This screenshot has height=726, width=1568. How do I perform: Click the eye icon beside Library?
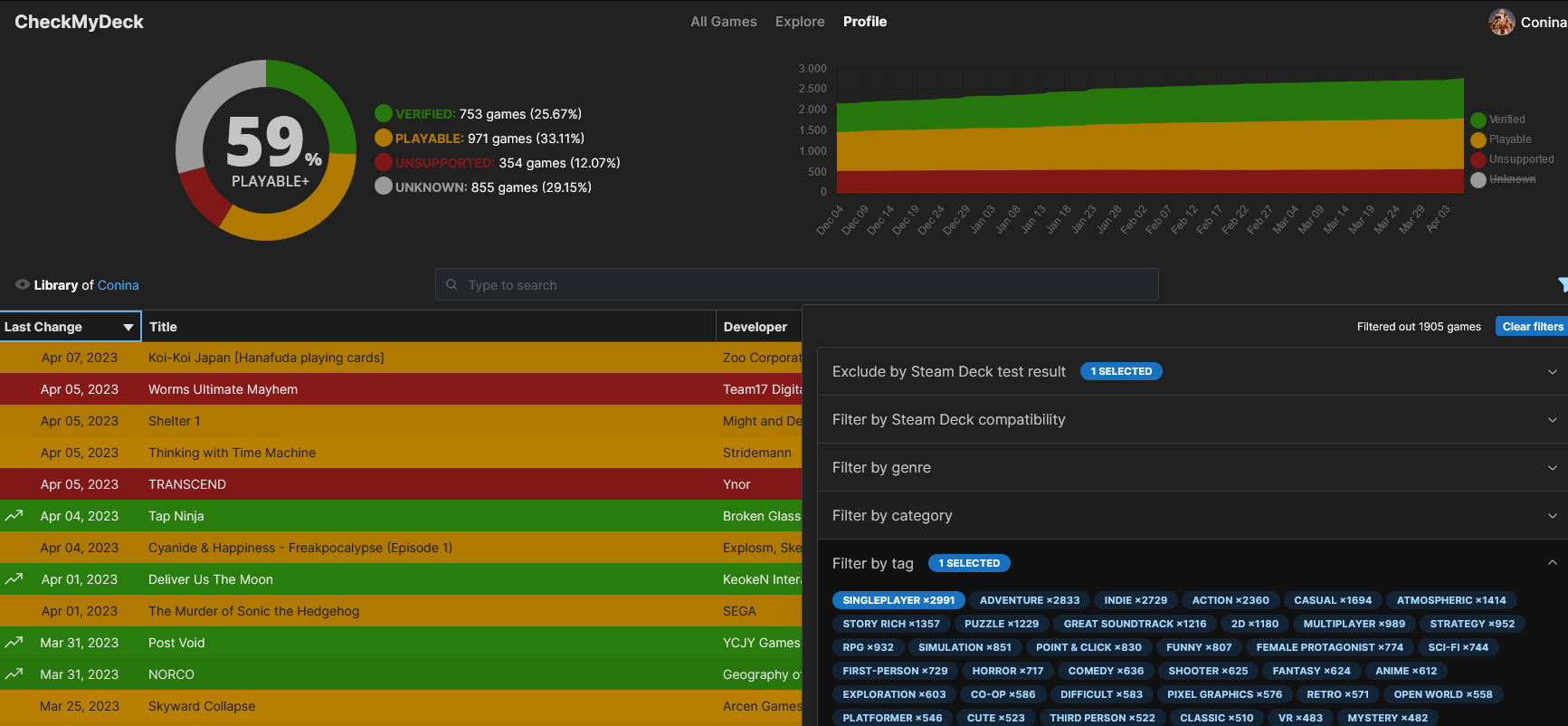(x=22, y=284)
